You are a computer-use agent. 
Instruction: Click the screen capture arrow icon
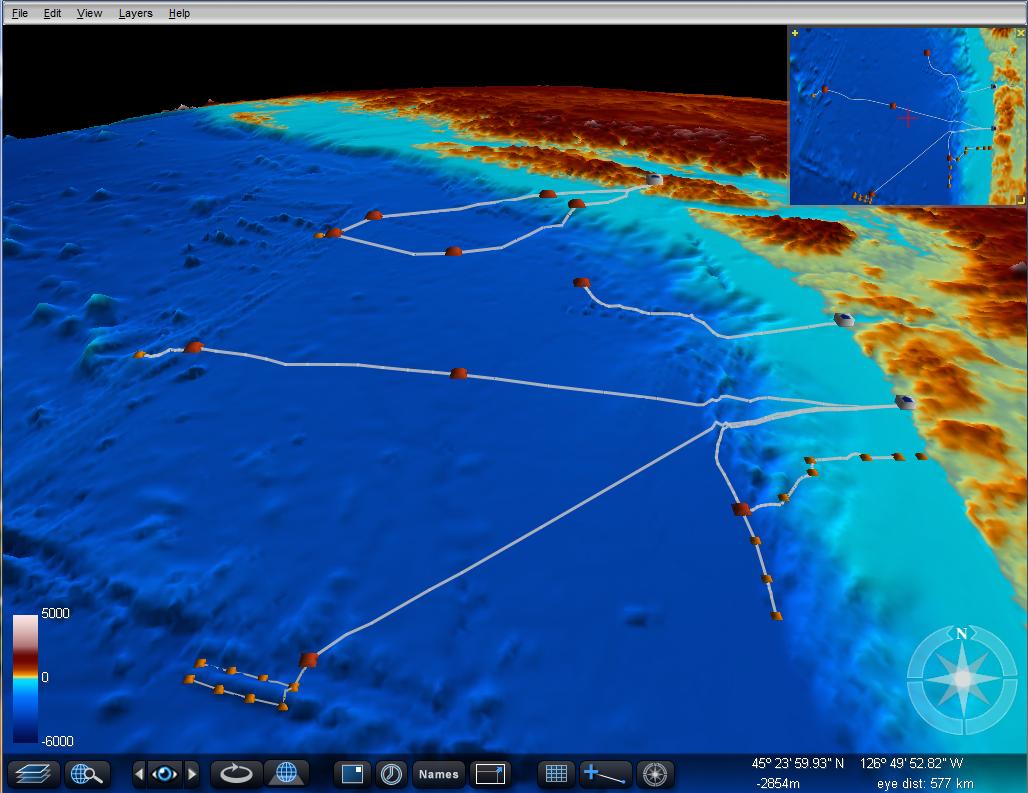(491, 773)
